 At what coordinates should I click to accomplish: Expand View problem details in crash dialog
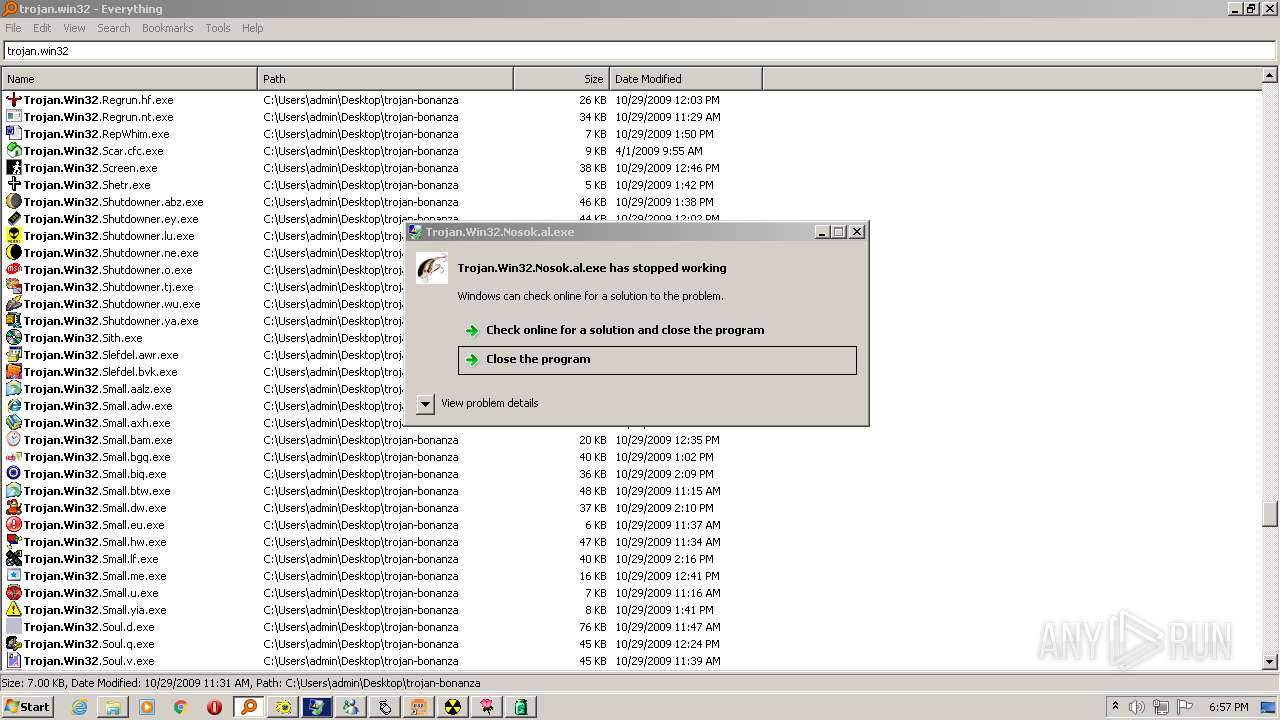[x=425, y=404]
